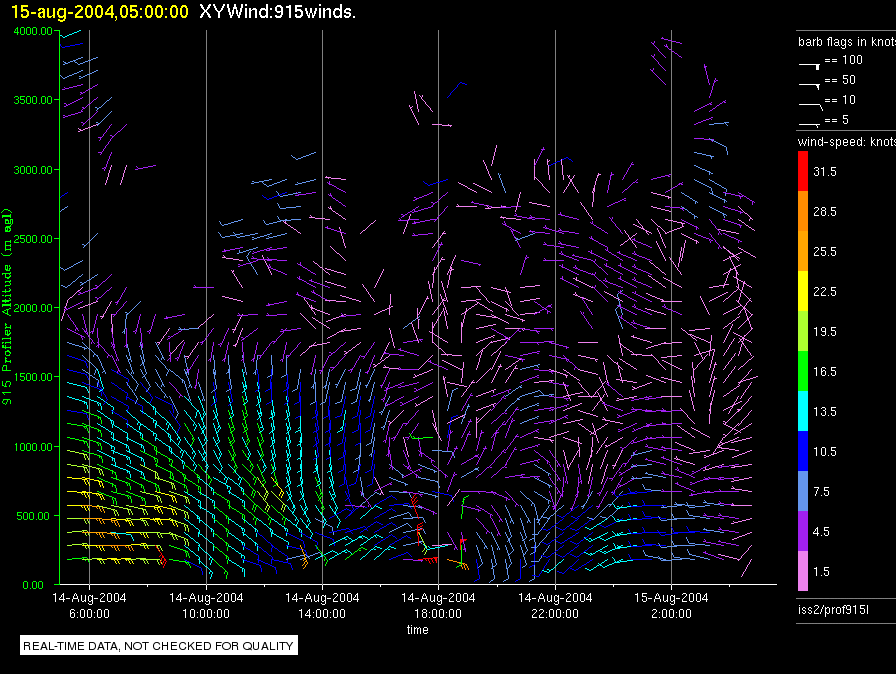Click the 1500.00 altitude axis label
This screenshot has width=896, height=674.
pos(33,377)
